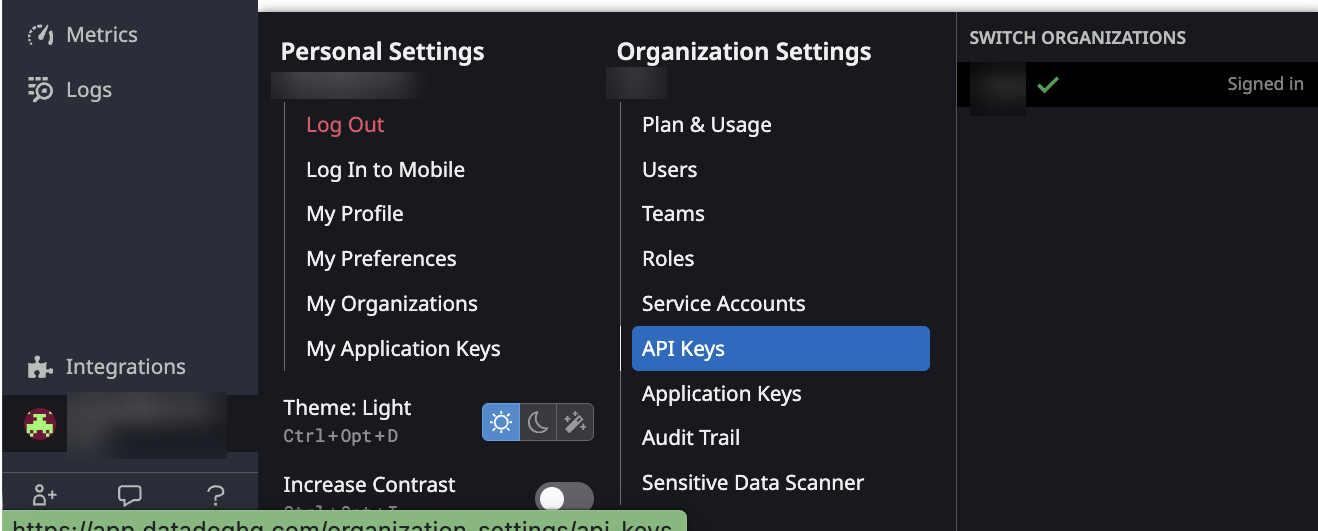
Task: Select the automatic theme magic wand button
Action: click(x=575, y=423)
